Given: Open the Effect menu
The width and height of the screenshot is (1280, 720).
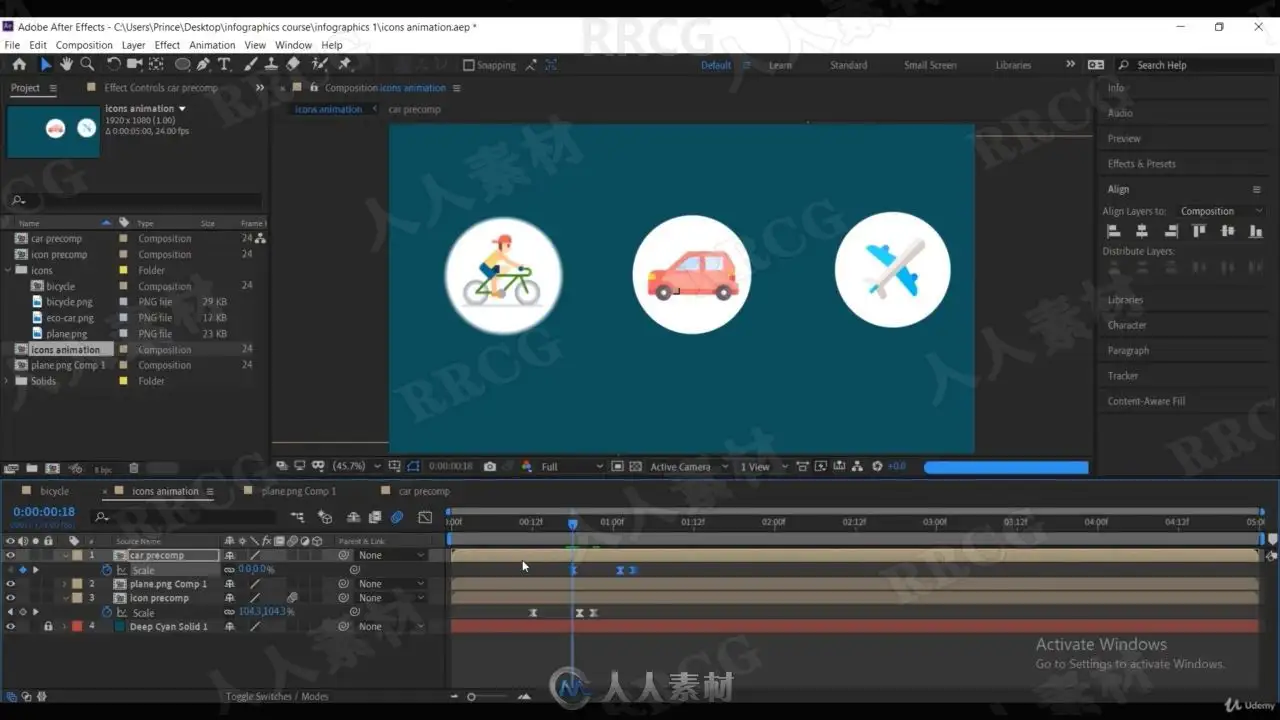Looking at the screenshot, I should click(x=167, y=45).
